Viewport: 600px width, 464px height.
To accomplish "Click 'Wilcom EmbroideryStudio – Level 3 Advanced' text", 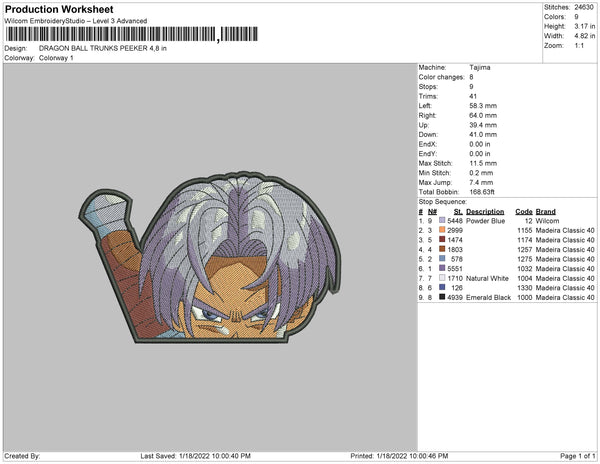I will click(x=75, y=21).
